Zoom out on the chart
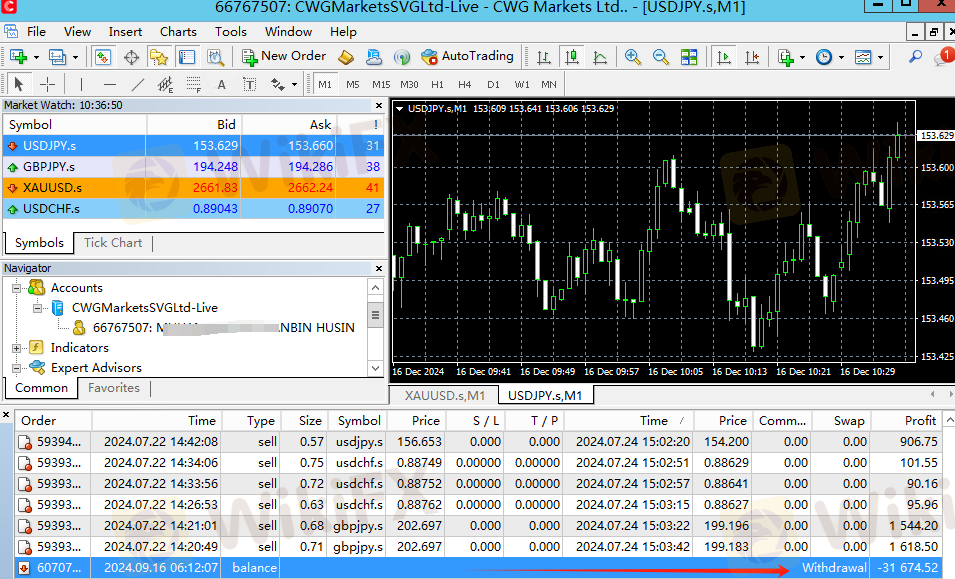The image size is (955, 579). coord(661,57)
